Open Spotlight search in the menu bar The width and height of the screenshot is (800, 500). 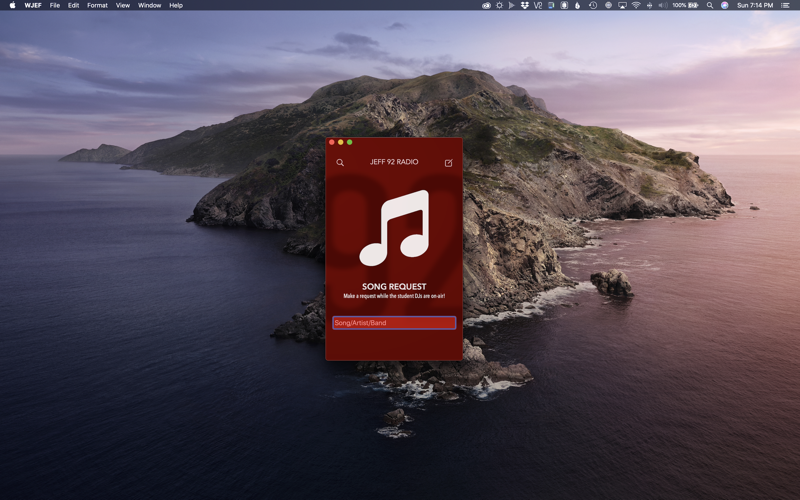tap(710, 5)
